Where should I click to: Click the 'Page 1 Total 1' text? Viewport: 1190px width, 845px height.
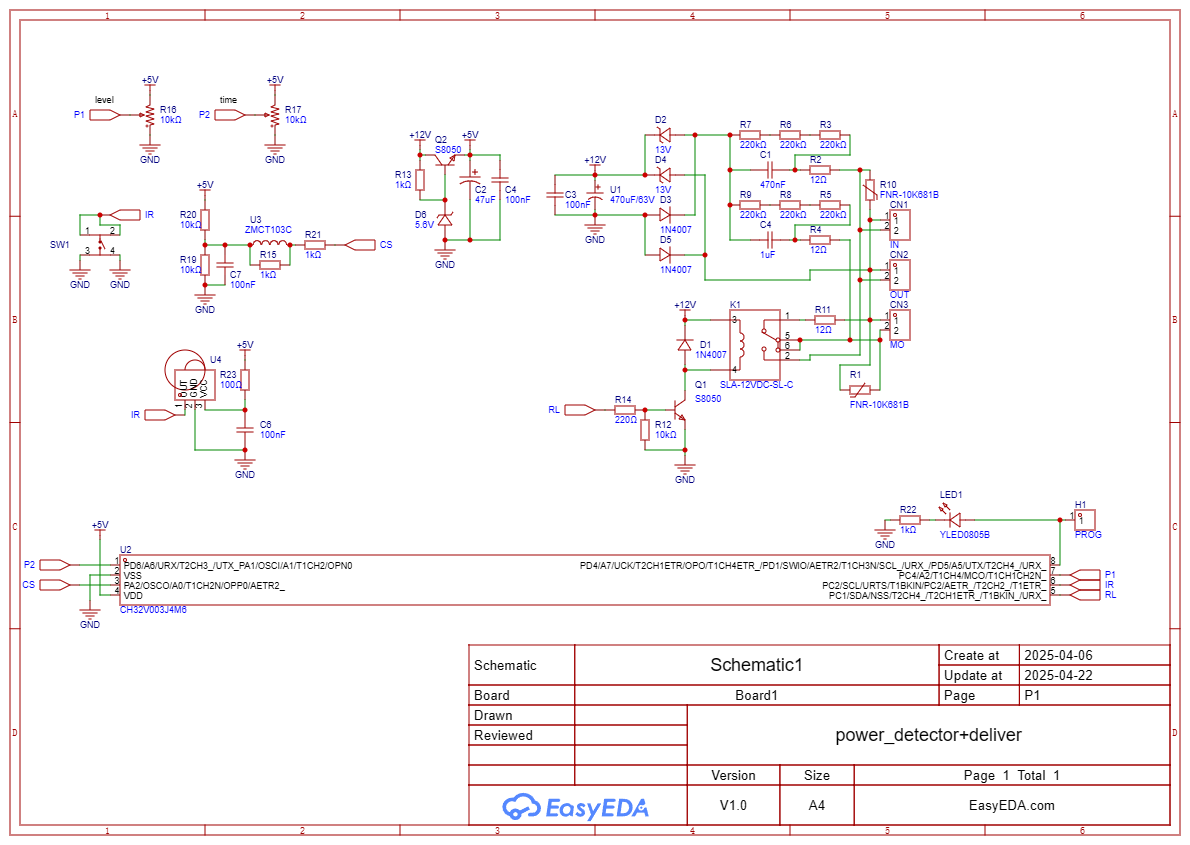tap(1012, 775)
